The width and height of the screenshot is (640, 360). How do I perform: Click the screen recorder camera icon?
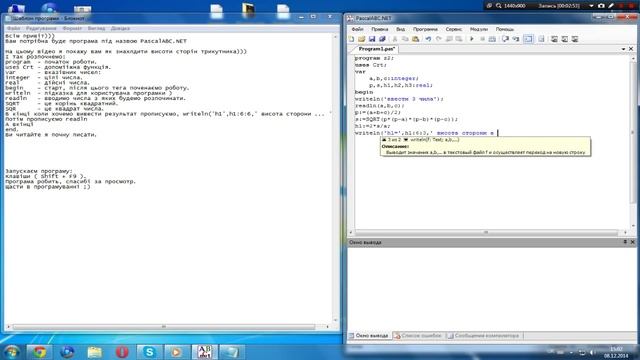coord(601,6)
